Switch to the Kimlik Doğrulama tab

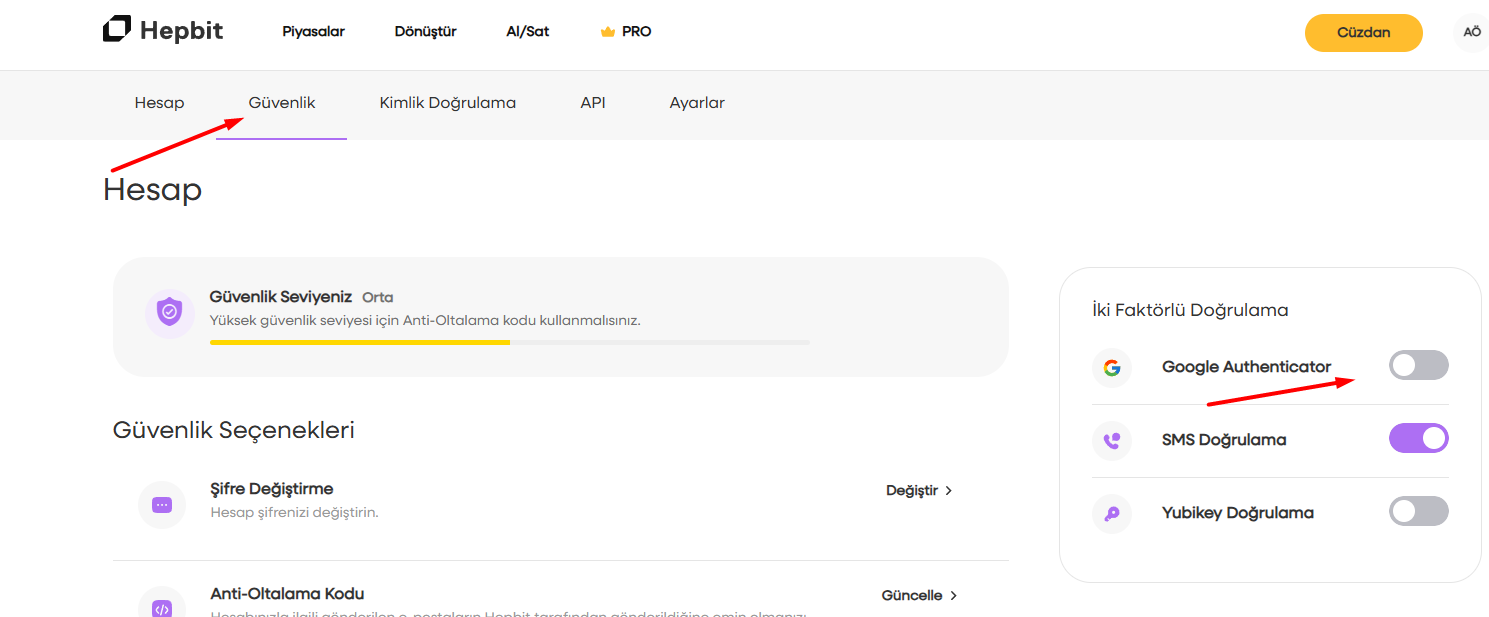point(447,103)
